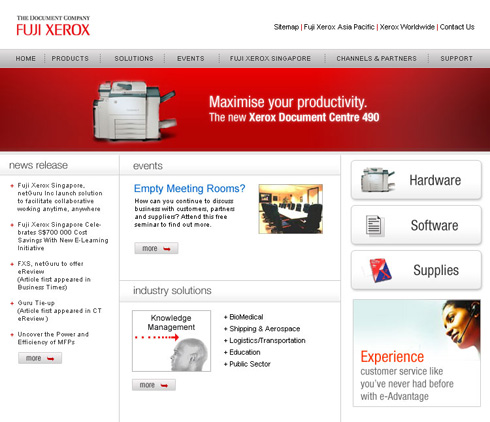Screen dimensions: 490x422
Task: Open FXS, netGuru to offer eReview article
Action: [54, 275]
